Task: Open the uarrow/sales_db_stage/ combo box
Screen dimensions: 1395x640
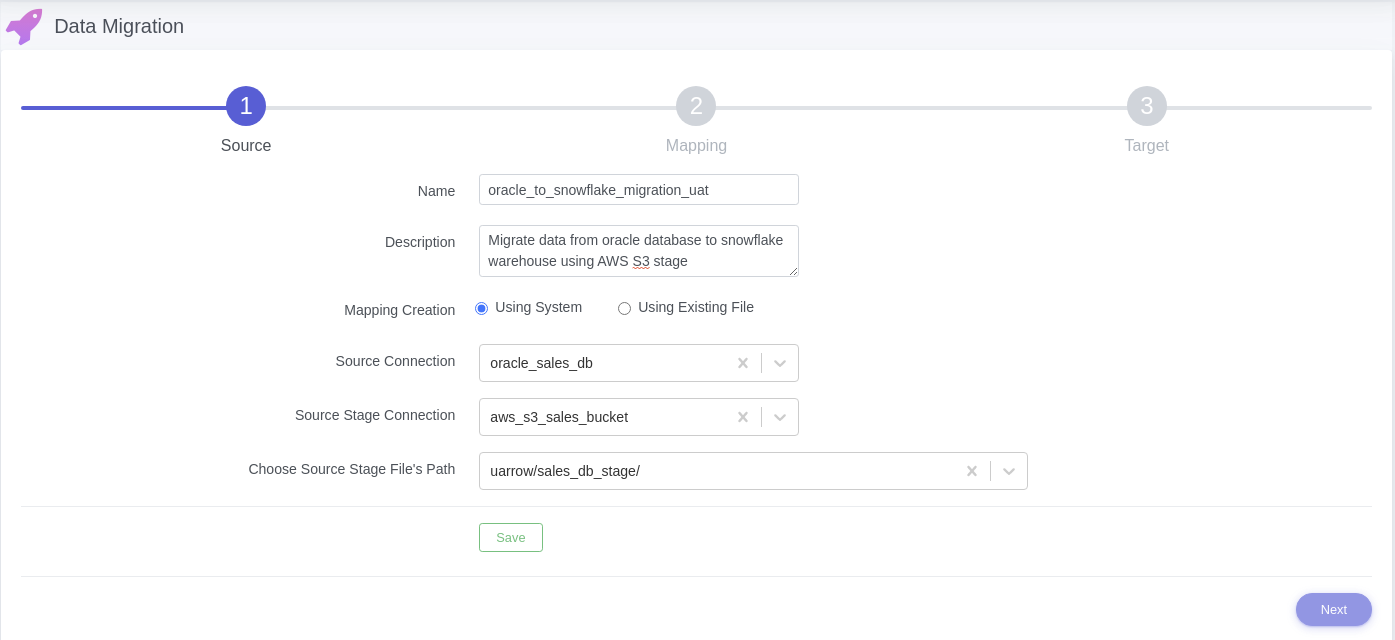Action: click(x=753, y=471)
